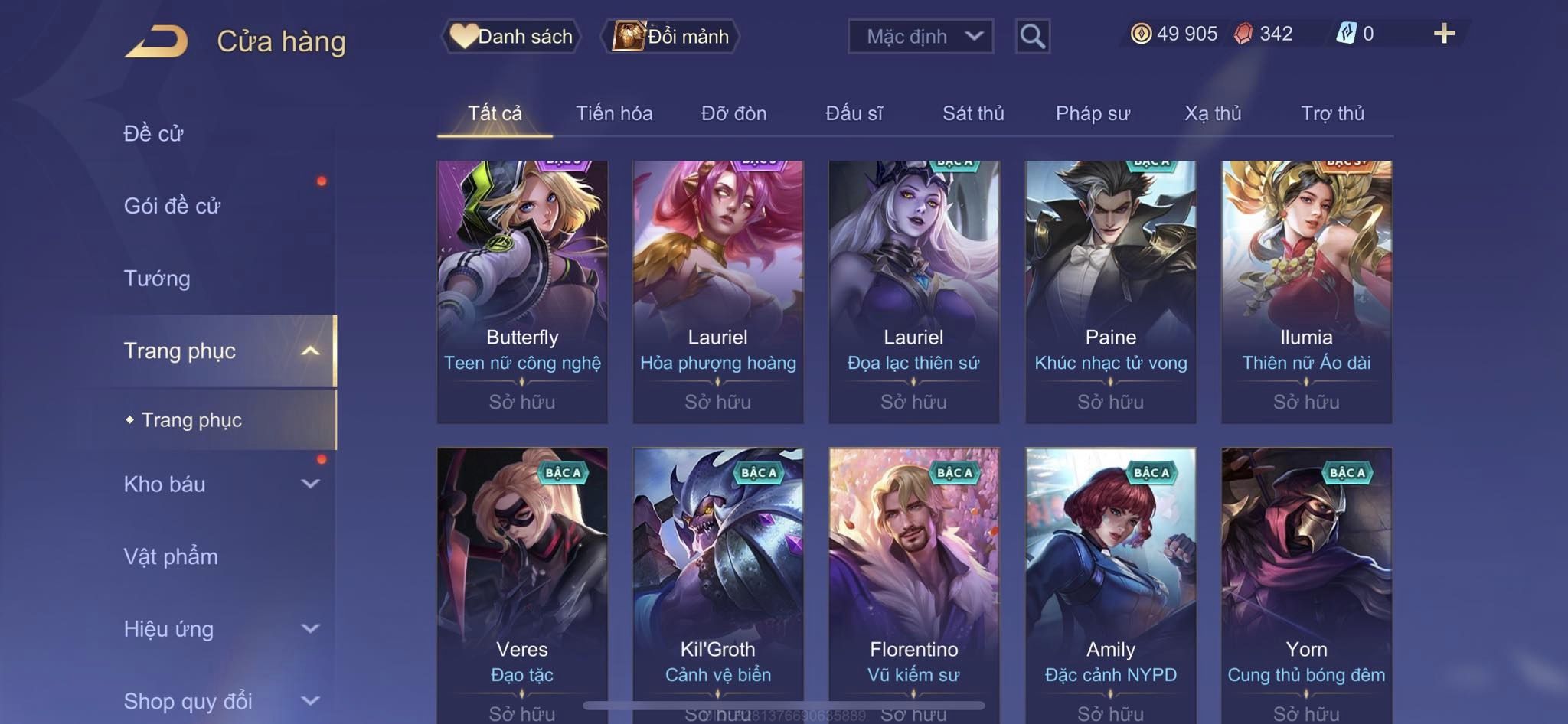
Task: Expand the Hiệu ứng sidebar section
Action: (x=310, y=628)
